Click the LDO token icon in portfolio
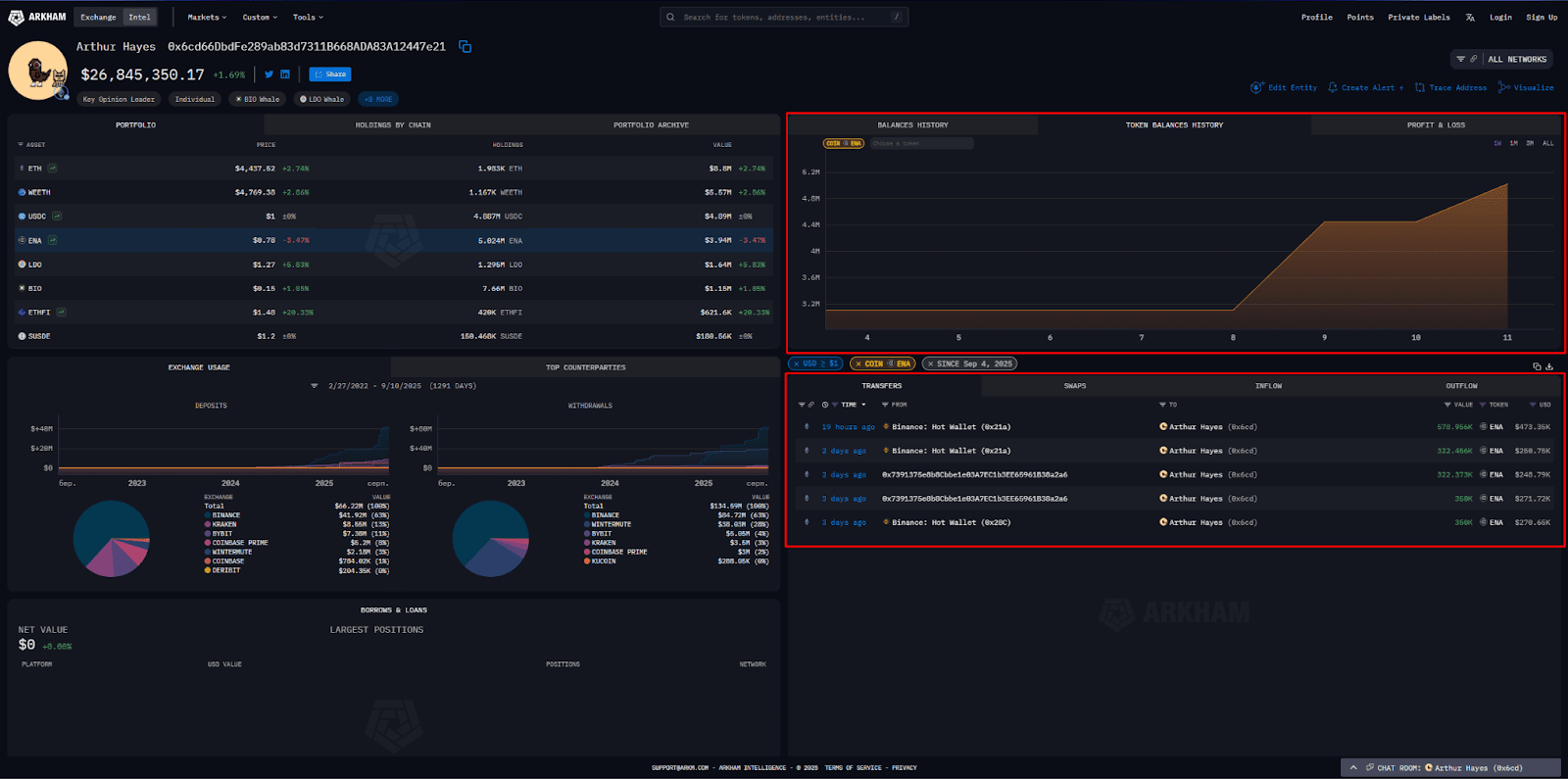Image resolution: width=1568 pixels, height=779 pixels. [22, 265]
